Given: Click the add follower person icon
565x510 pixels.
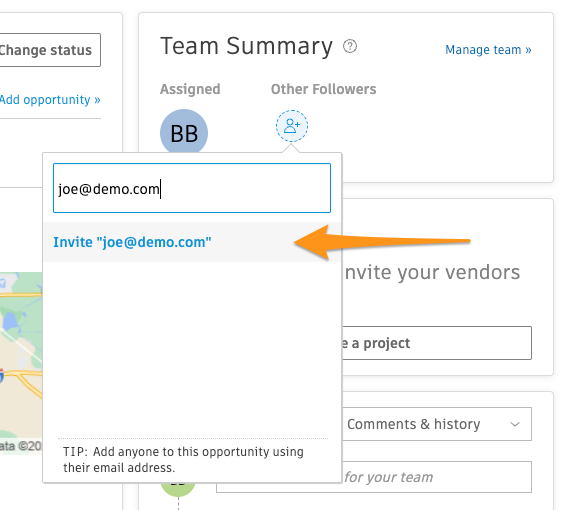Looking at the screenshot, I should click(292, 126).
